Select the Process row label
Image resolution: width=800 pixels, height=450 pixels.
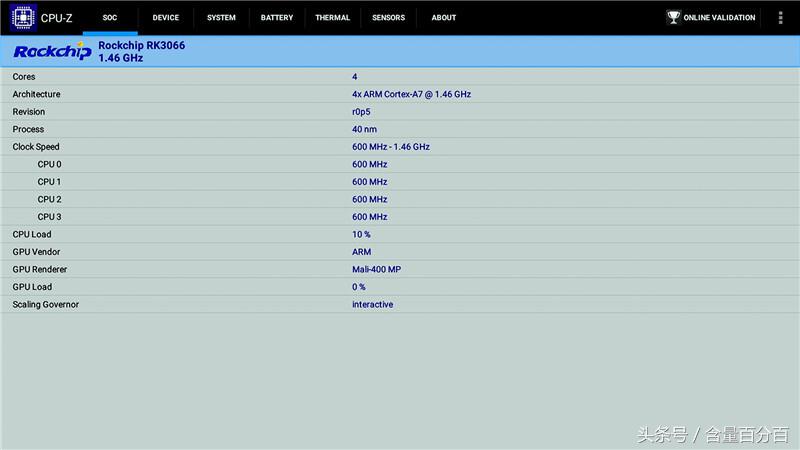tap(28, 129)
